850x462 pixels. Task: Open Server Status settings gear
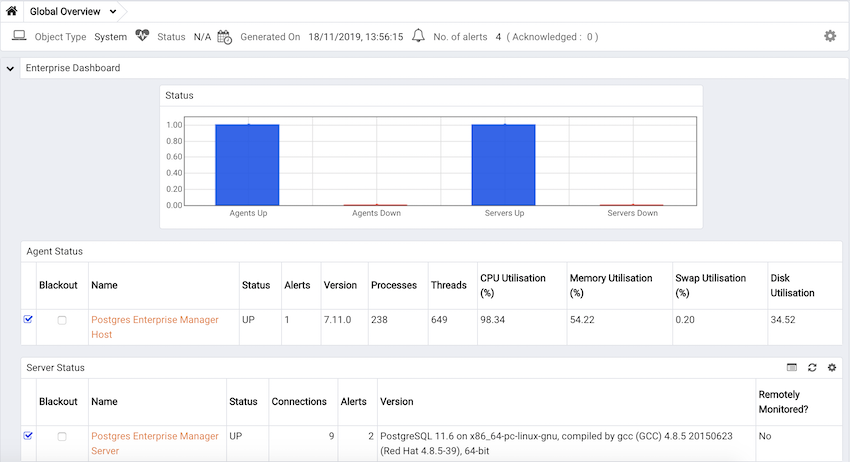[832, 367]
